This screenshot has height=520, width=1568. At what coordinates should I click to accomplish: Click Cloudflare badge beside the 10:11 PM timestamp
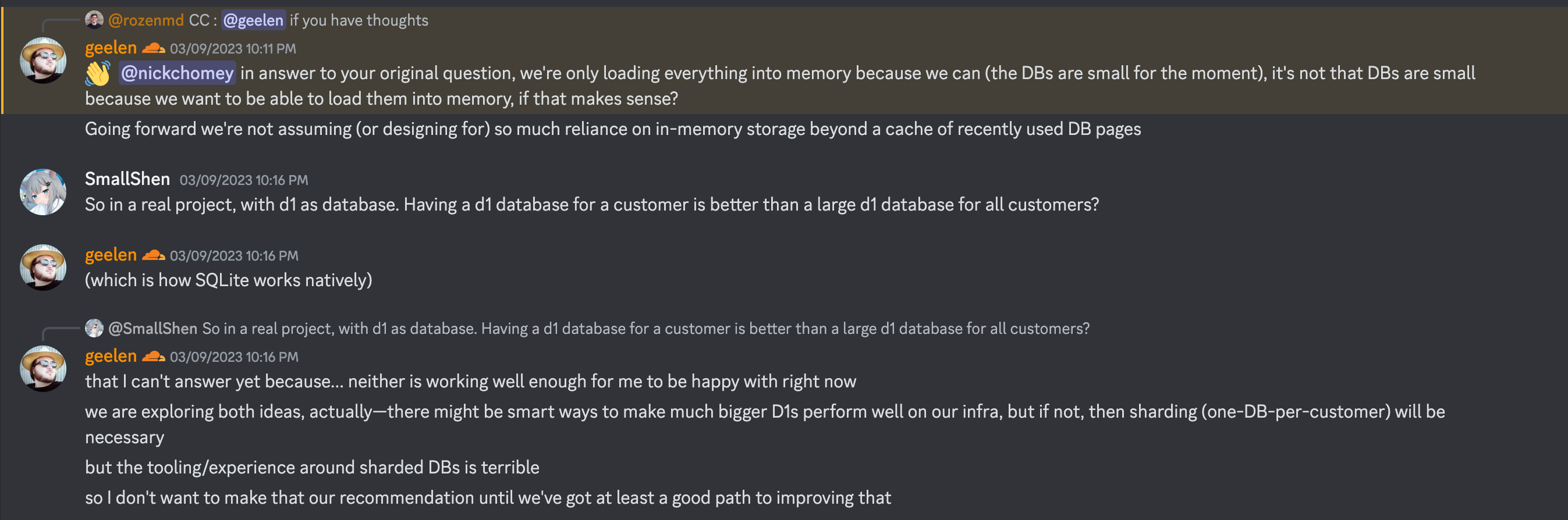pyautogui.click(x=154, y=48)
